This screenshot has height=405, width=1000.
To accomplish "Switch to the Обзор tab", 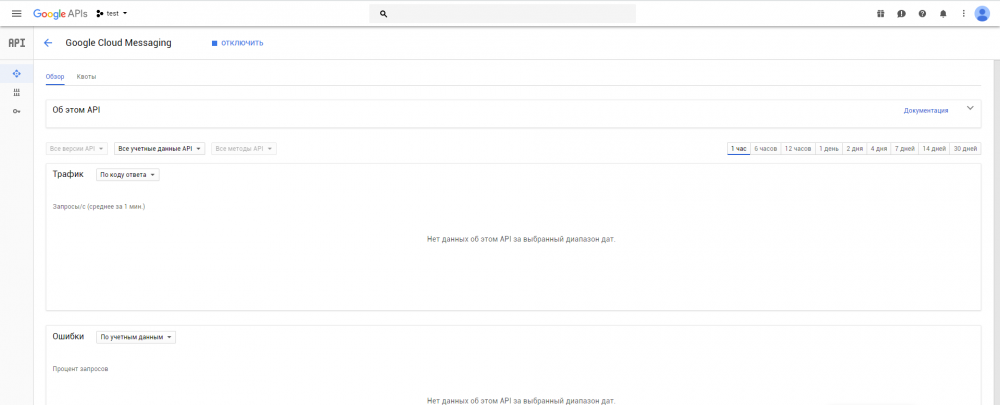I will (55, 77).
